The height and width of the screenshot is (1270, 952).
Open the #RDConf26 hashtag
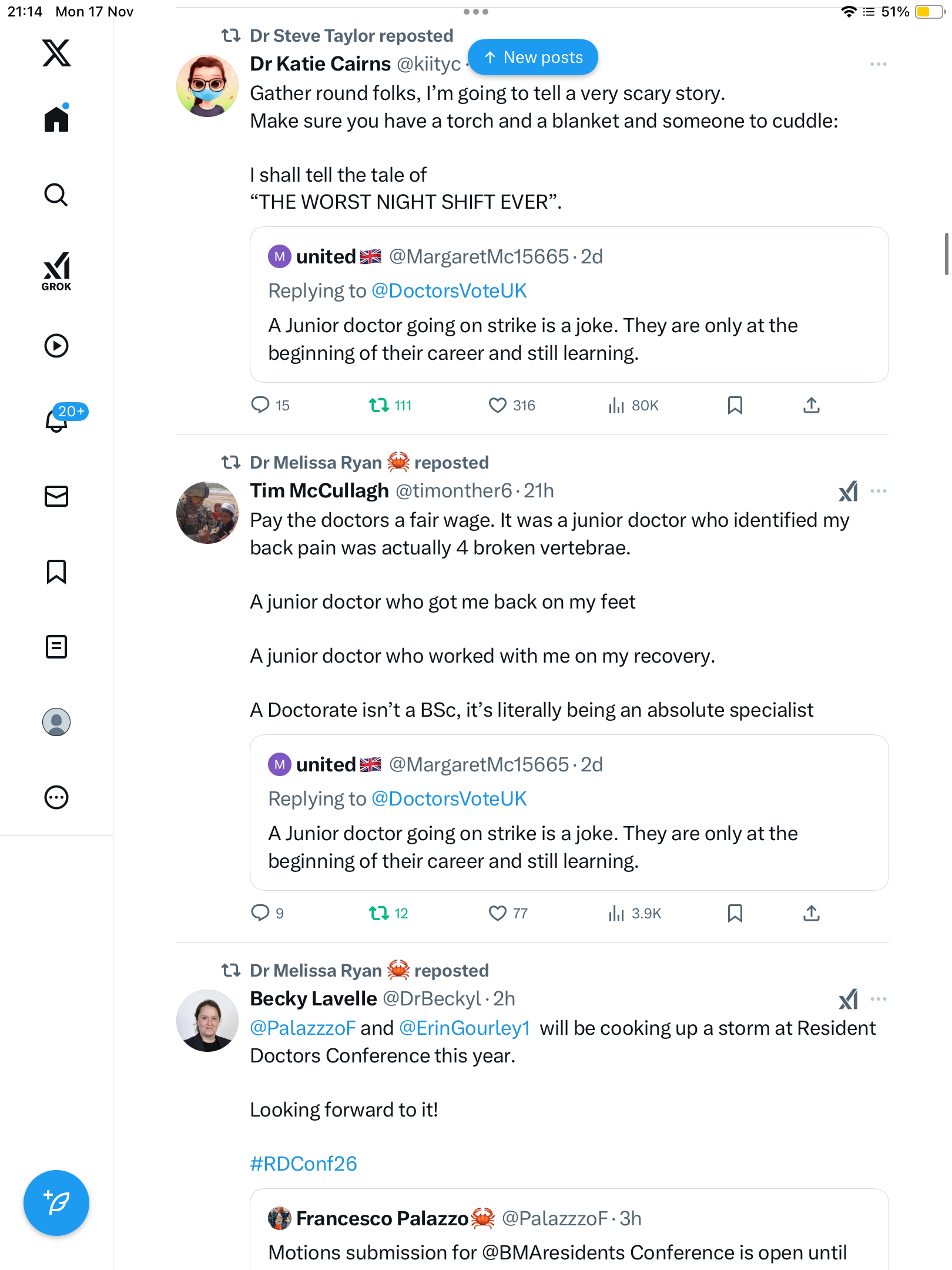(303, 1164)
